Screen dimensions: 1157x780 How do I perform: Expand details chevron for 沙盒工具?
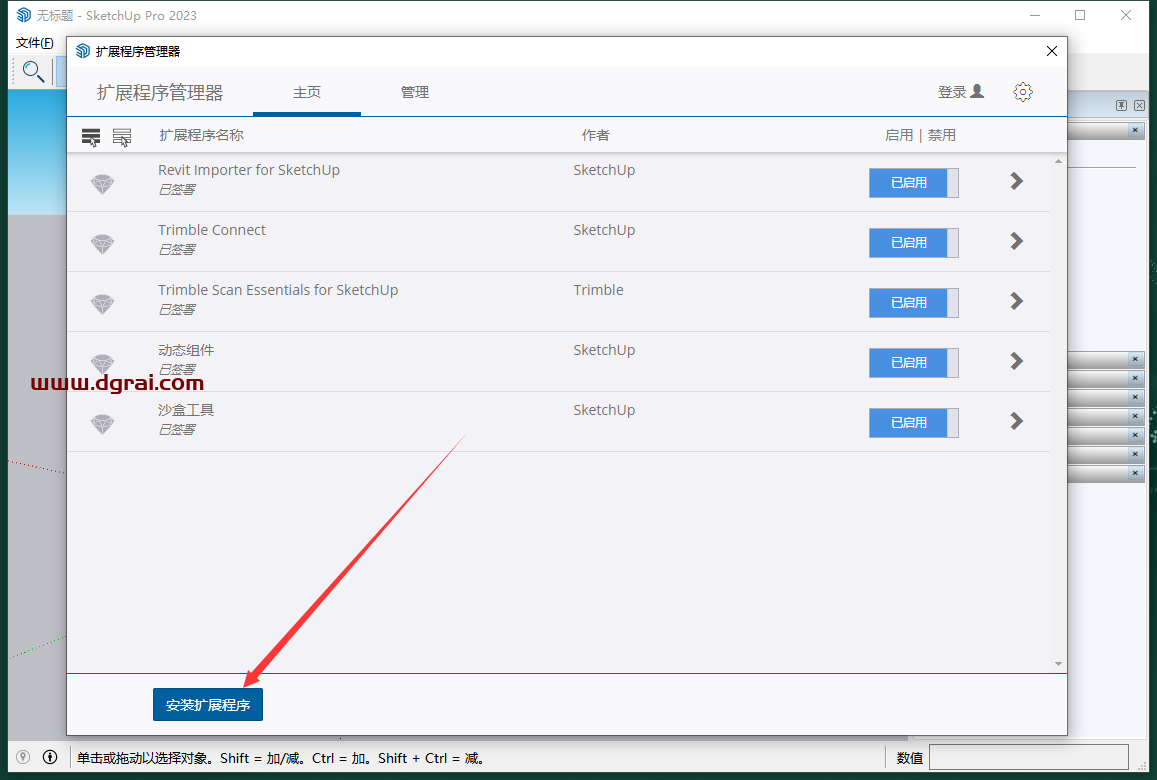(x=1017, y=421)
